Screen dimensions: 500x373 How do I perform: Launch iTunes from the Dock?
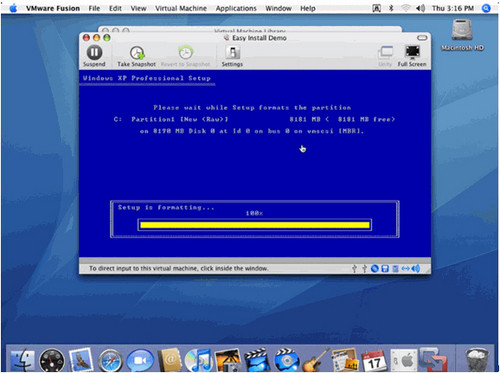click(x=198, y=360)
